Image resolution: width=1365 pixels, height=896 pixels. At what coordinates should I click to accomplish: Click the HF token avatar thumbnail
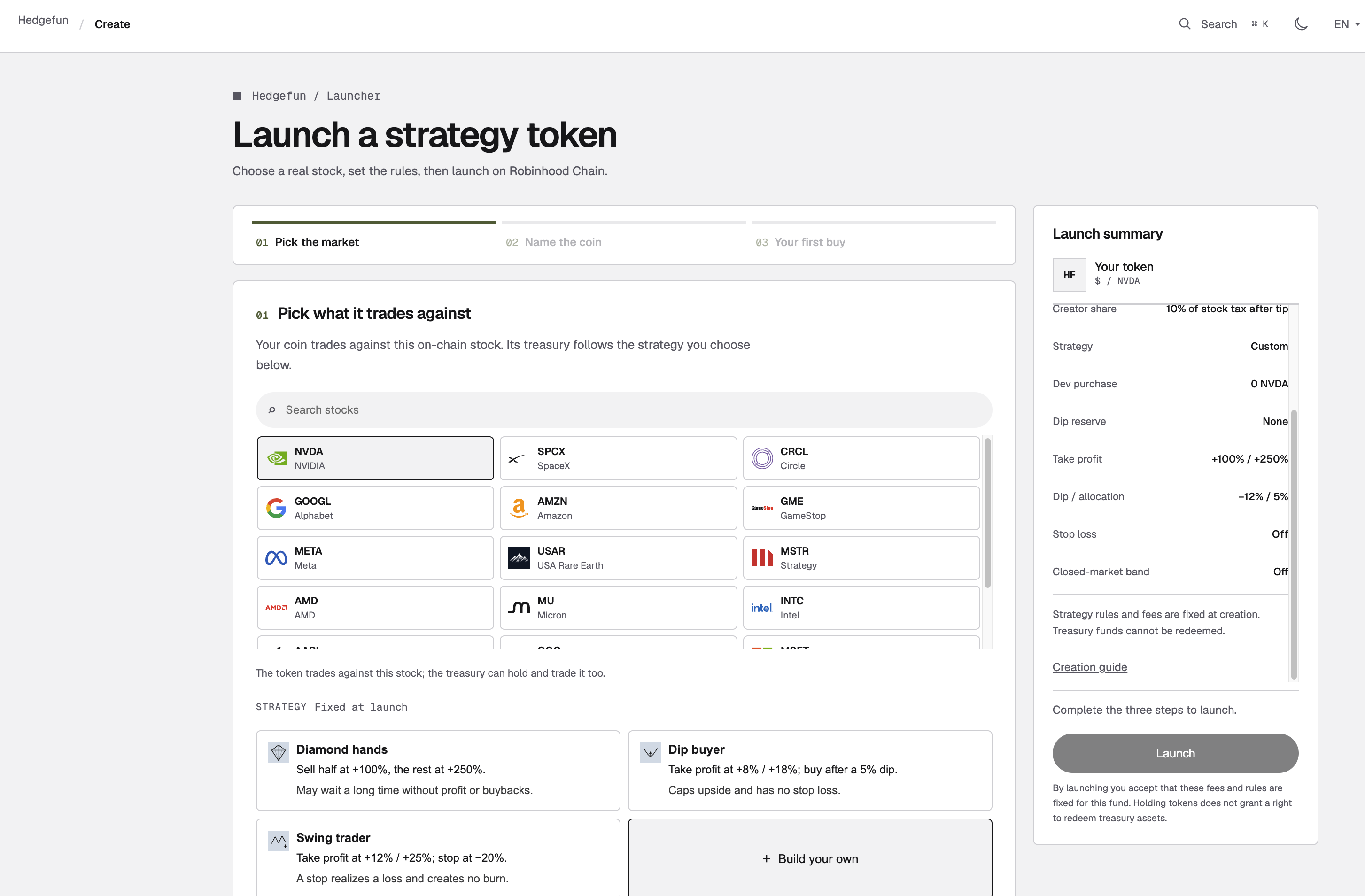(1069, 275)
